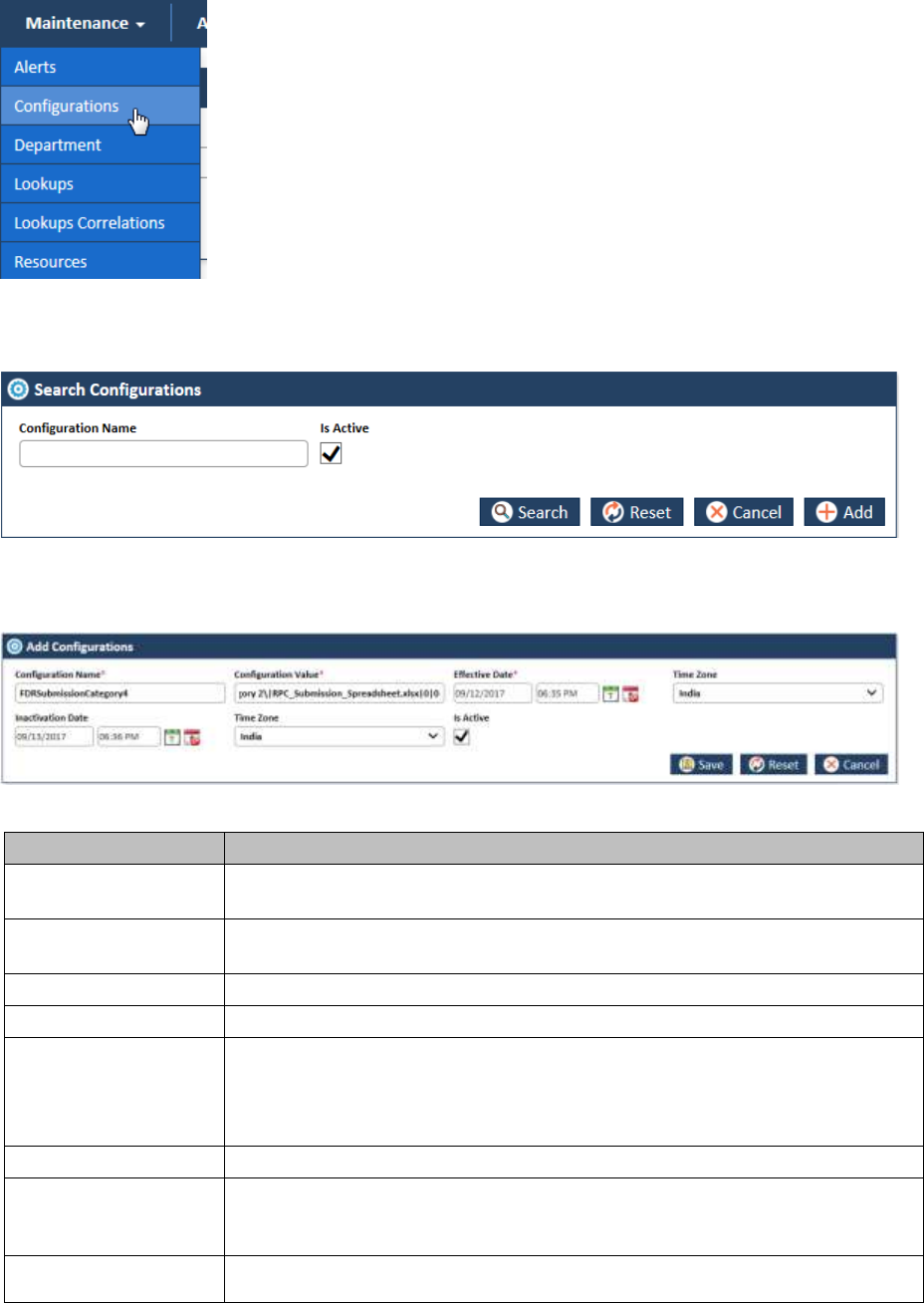Click Cancel in Add Configurations panel
Viewport: 924px width, 1303px height.
tap(850, 765)
